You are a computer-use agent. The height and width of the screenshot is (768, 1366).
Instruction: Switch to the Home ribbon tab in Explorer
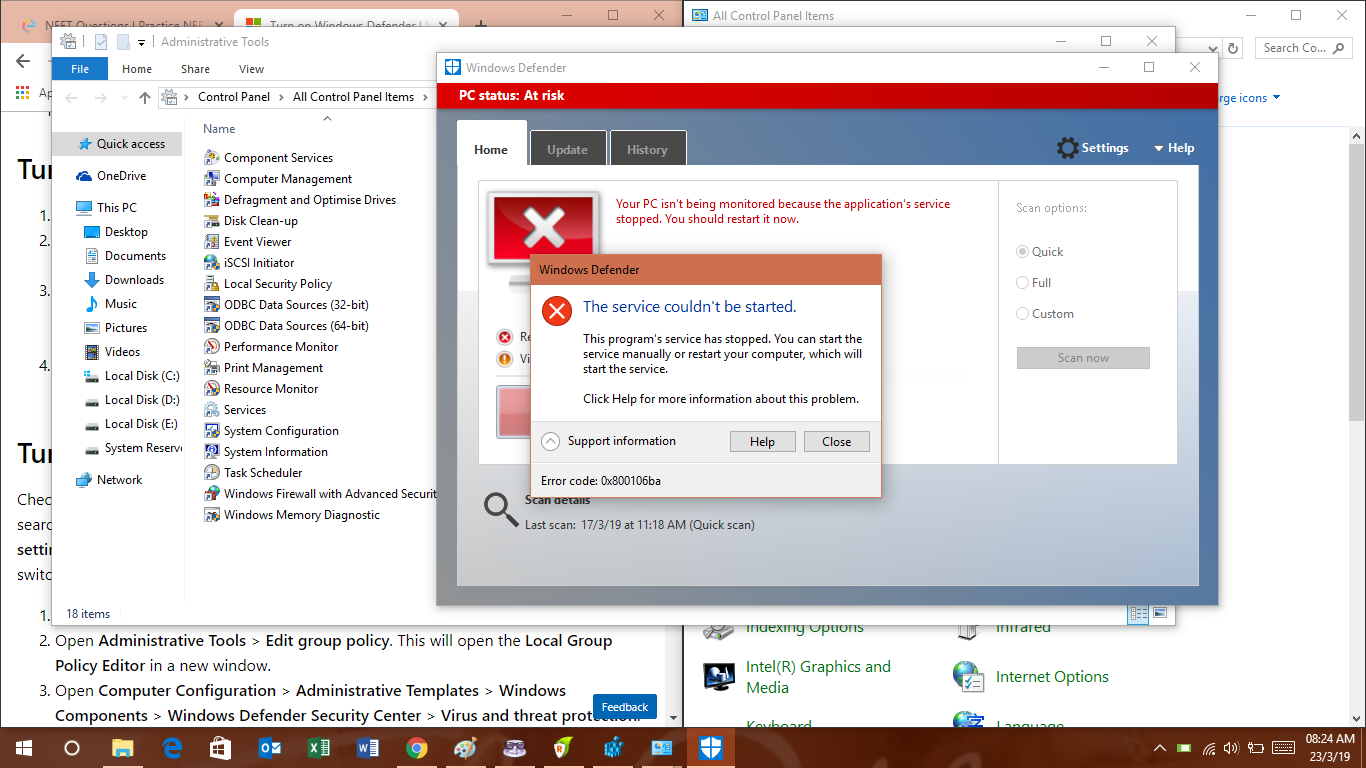pos(137,69)
